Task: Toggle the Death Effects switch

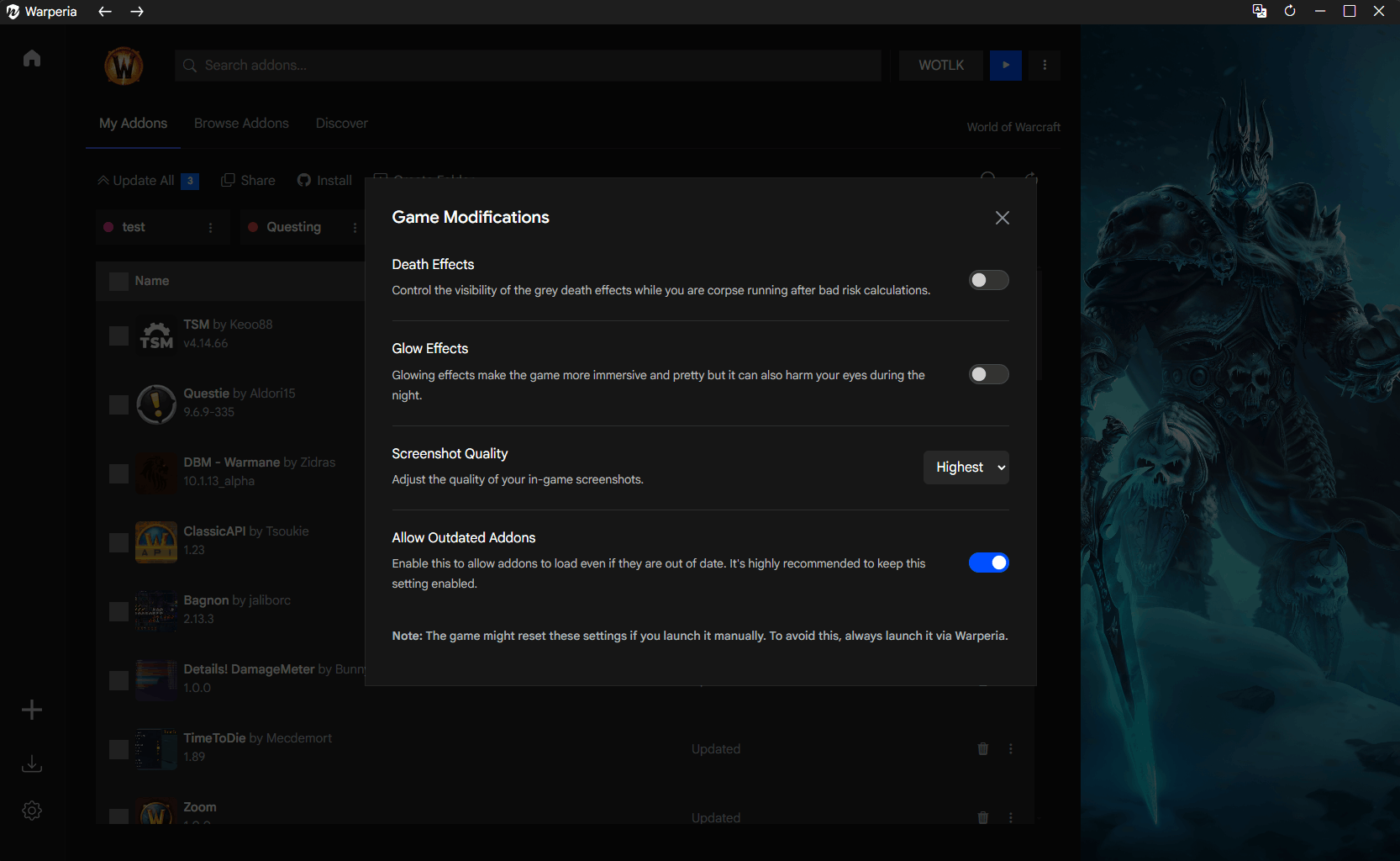Action: pyautogui.click(x=988, y=280)
